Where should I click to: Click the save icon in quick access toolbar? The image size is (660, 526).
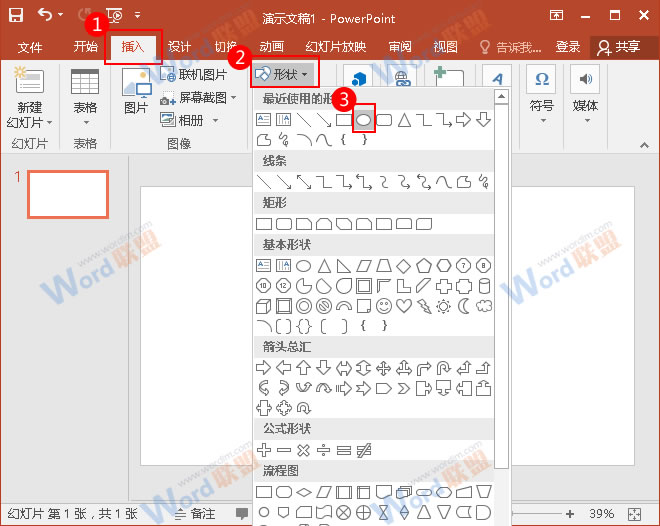click(x=17, y=16)
